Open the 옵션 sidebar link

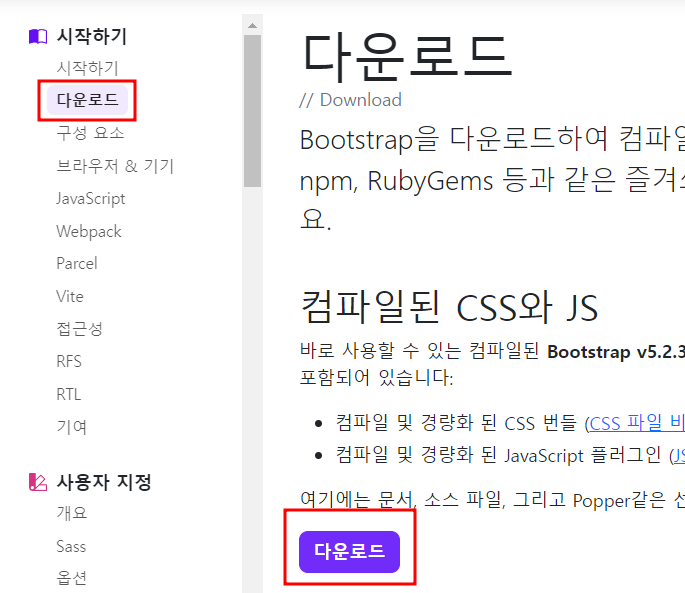tap(72, 578)
